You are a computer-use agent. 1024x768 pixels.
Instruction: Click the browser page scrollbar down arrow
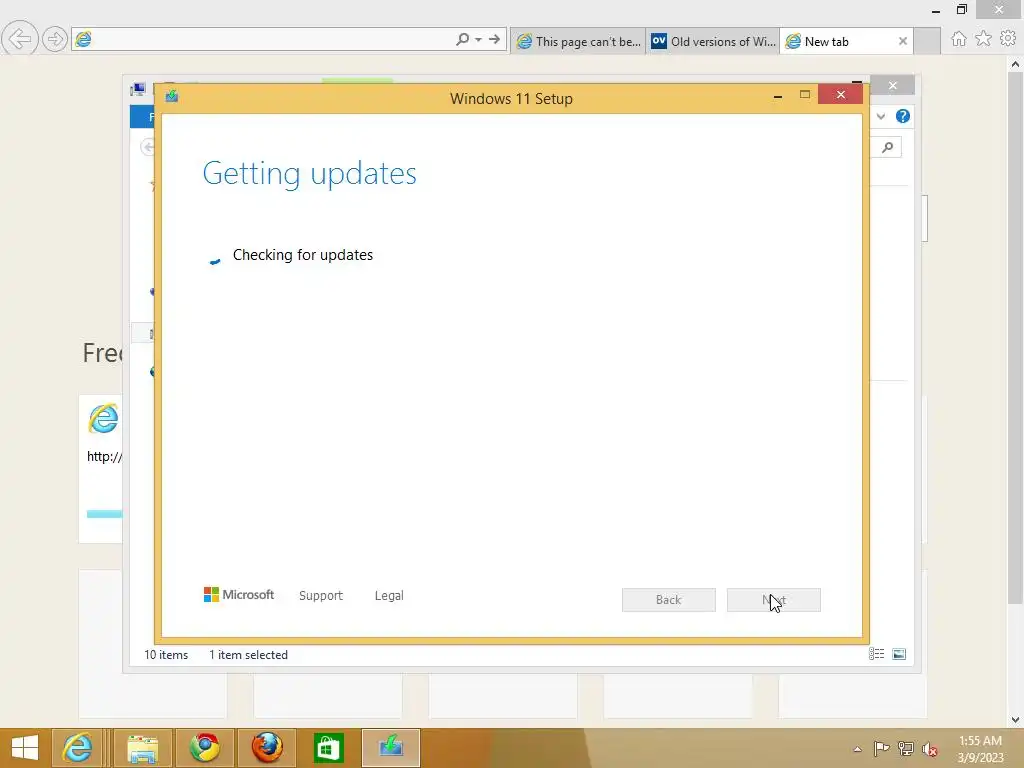coord(1015,720)
